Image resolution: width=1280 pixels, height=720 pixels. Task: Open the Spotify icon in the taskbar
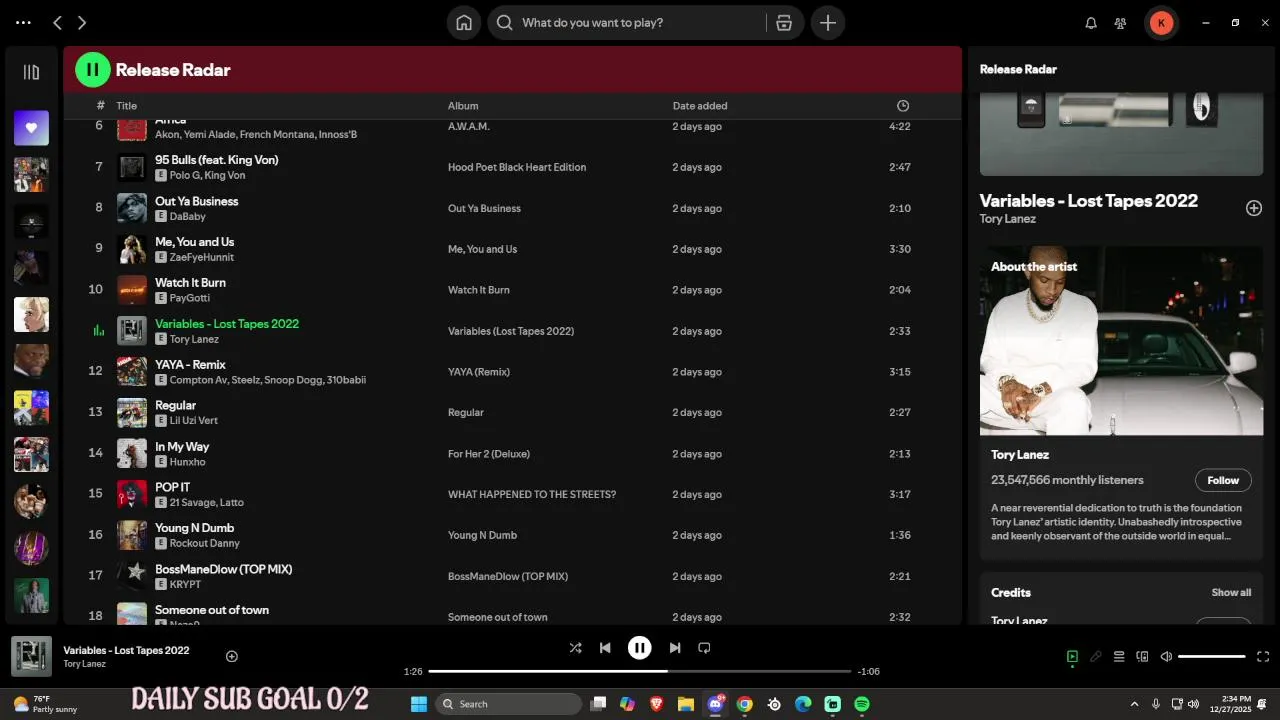[862, 704]
